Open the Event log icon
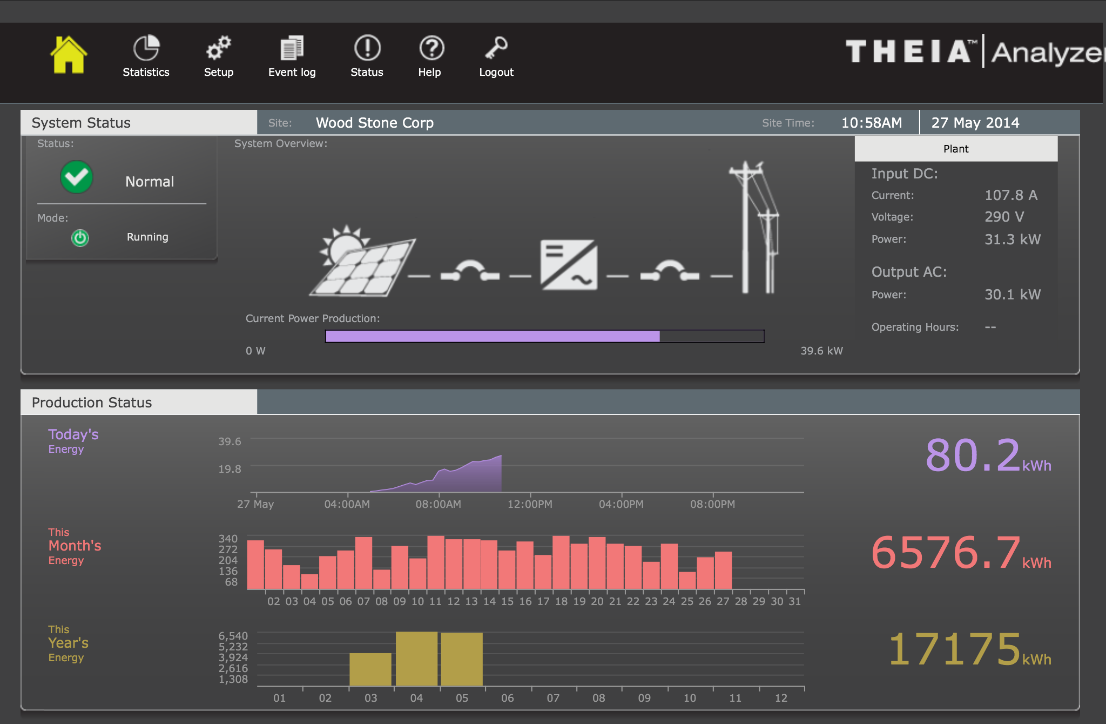1106x724 pixels. pos(292,49)
